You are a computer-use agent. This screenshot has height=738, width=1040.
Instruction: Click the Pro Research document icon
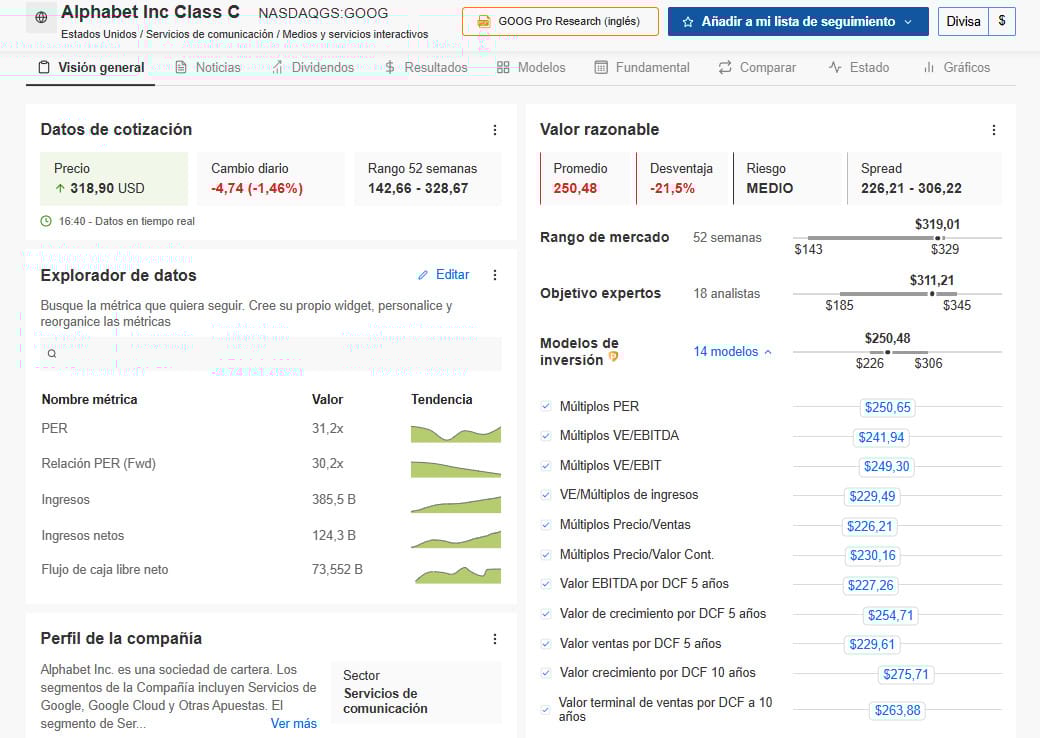484,22
